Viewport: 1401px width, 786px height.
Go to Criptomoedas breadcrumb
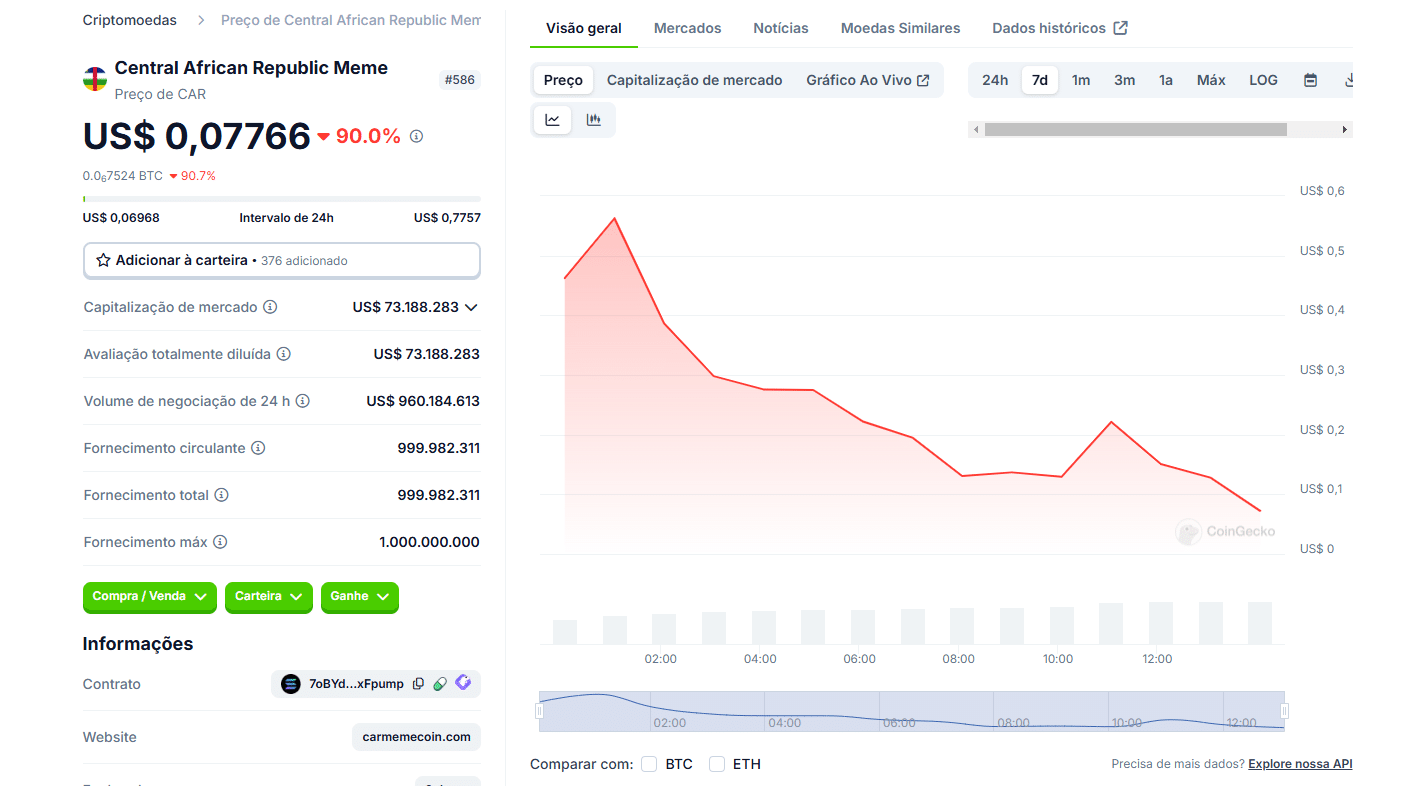click(x=130, y=20)
